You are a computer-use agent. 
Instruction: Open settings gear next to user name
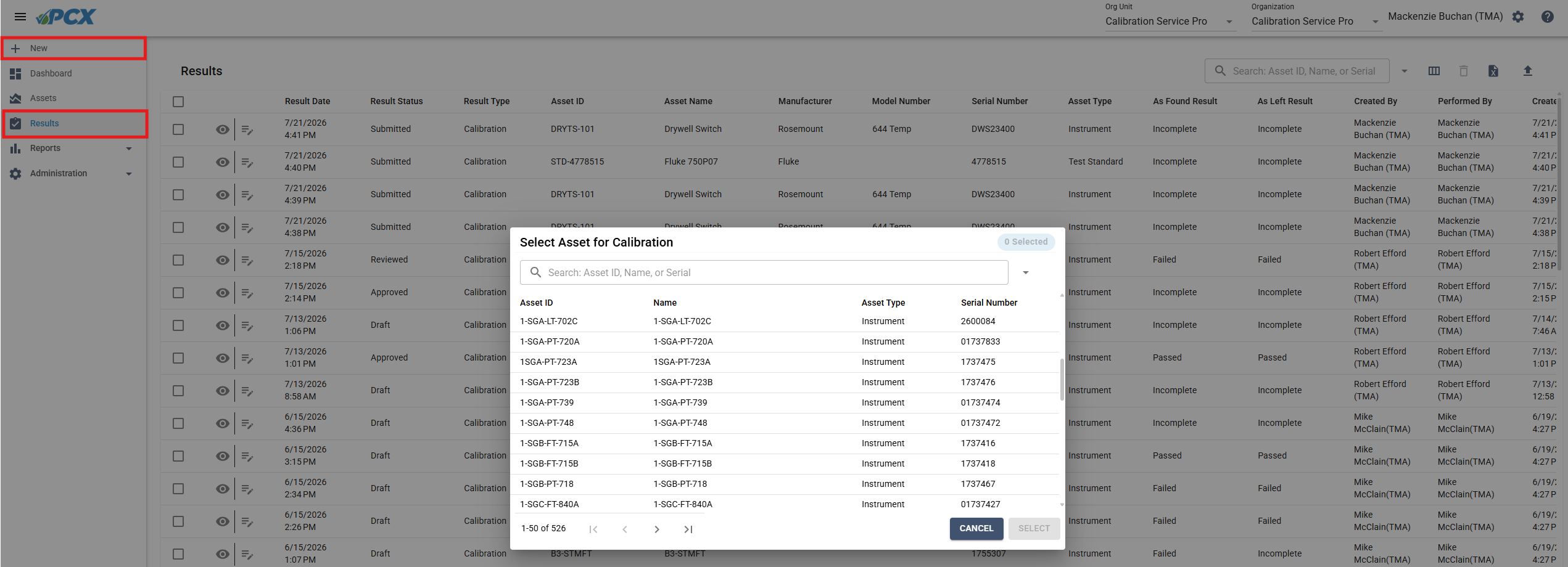coord(1518,17)
